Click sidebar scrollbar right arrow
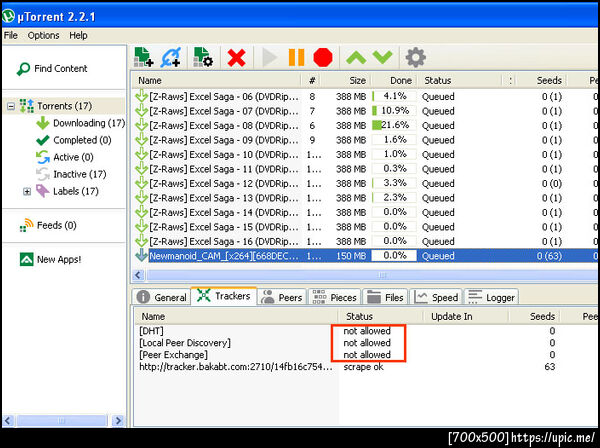Image resolution: width=600 pixels, height=448 pixels. pyautogui.click(x=118, y=421)
